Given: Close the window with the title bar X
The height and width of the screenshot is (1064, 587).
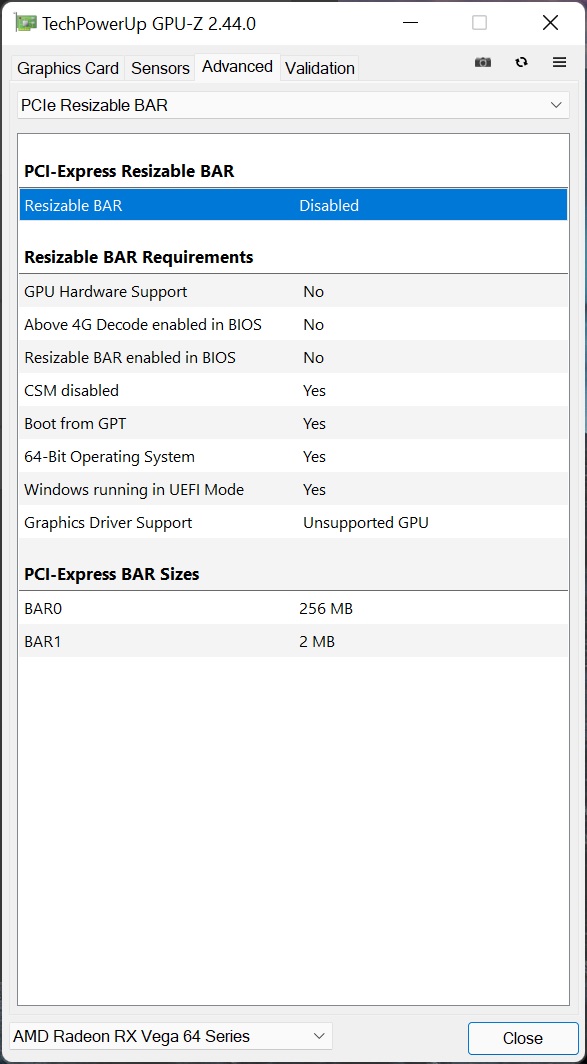Looking at the screenshot, I should [550, 23].
